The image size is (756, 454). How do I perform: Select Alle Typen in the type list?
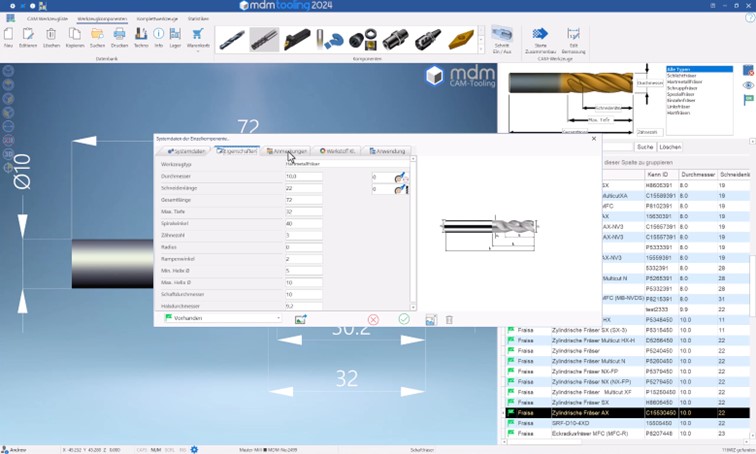point(699,69)
